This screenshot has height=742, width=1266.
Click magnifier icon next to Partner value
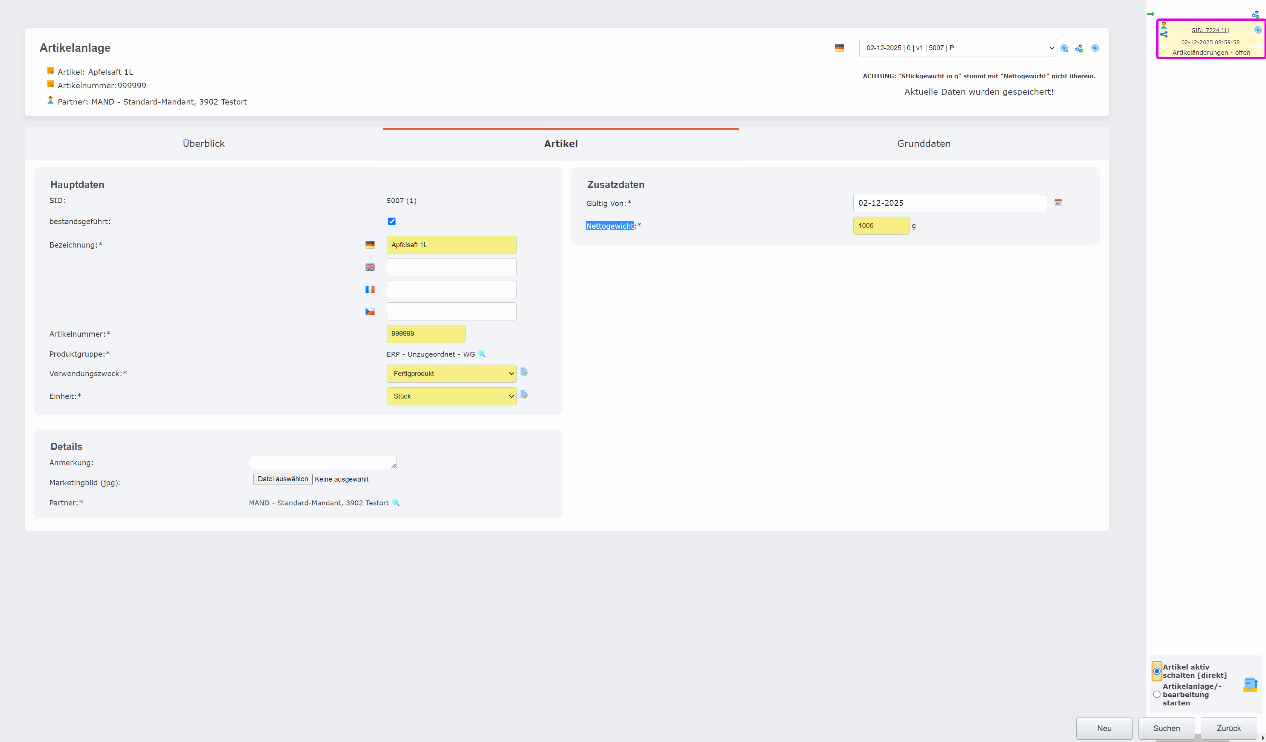(396, 502)
